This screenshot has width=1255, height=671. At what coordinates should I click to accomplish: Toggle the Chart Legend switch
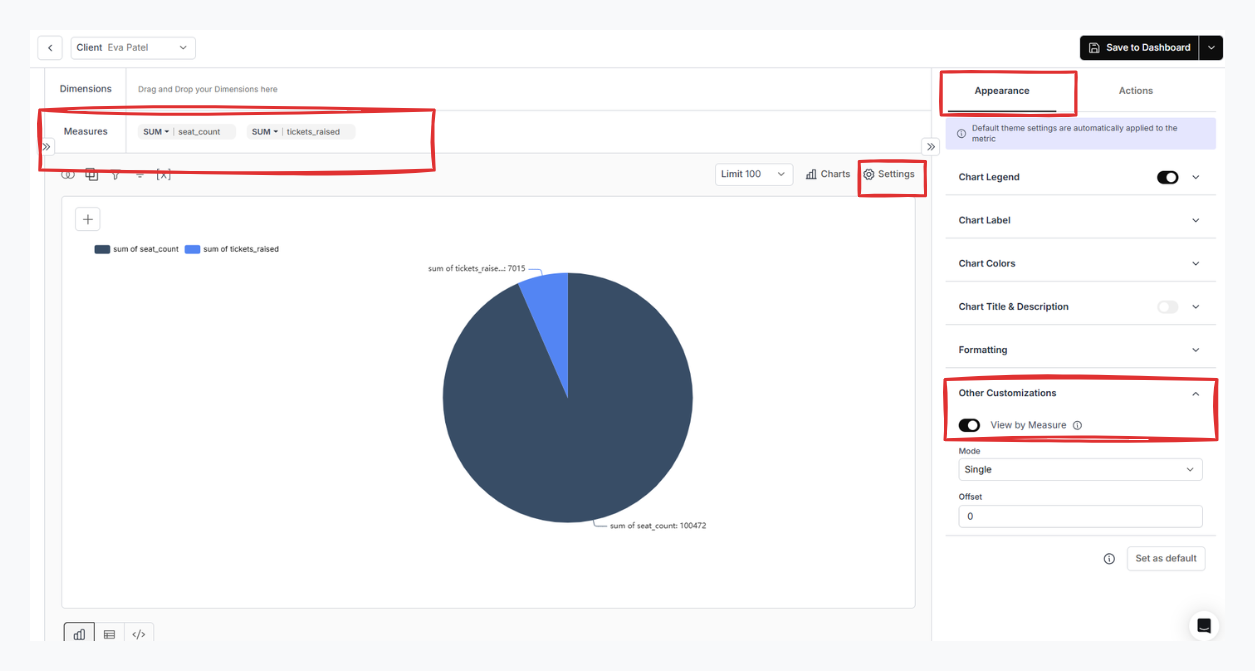coord(1167,177)
